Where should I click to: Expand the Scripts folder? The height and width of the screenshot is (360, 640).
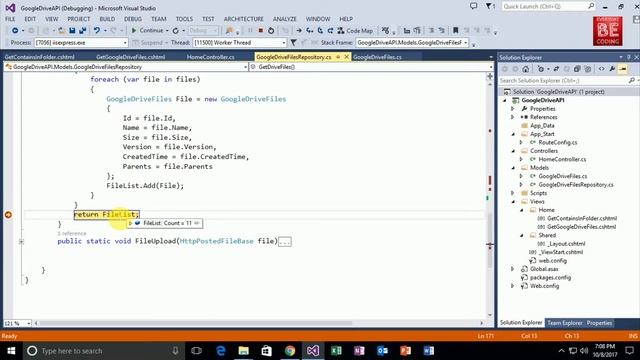click(513, 193)
